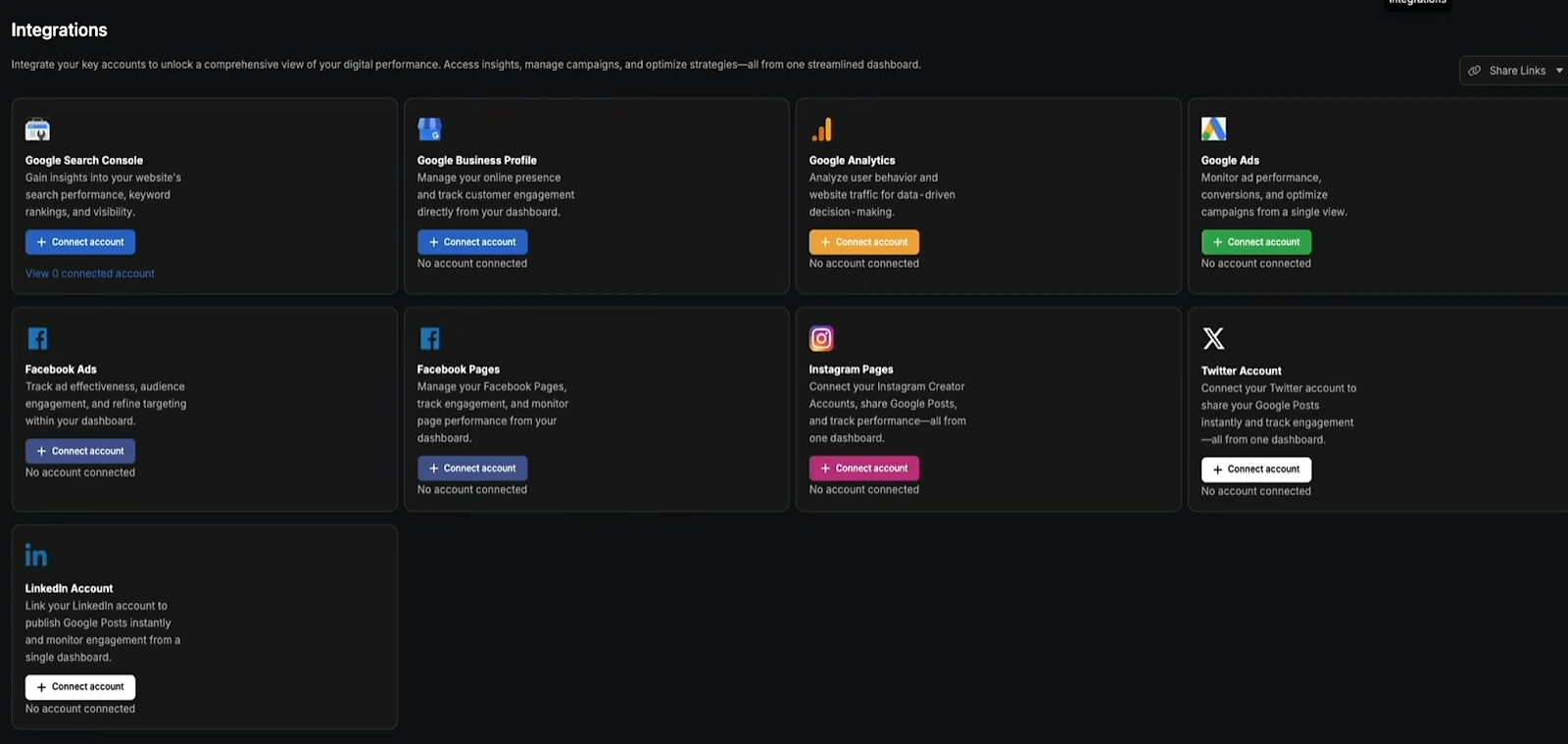Viewport: 1568px width, 744px height.
Task: Connect account for LinkedIn Account
Action: 80,687
